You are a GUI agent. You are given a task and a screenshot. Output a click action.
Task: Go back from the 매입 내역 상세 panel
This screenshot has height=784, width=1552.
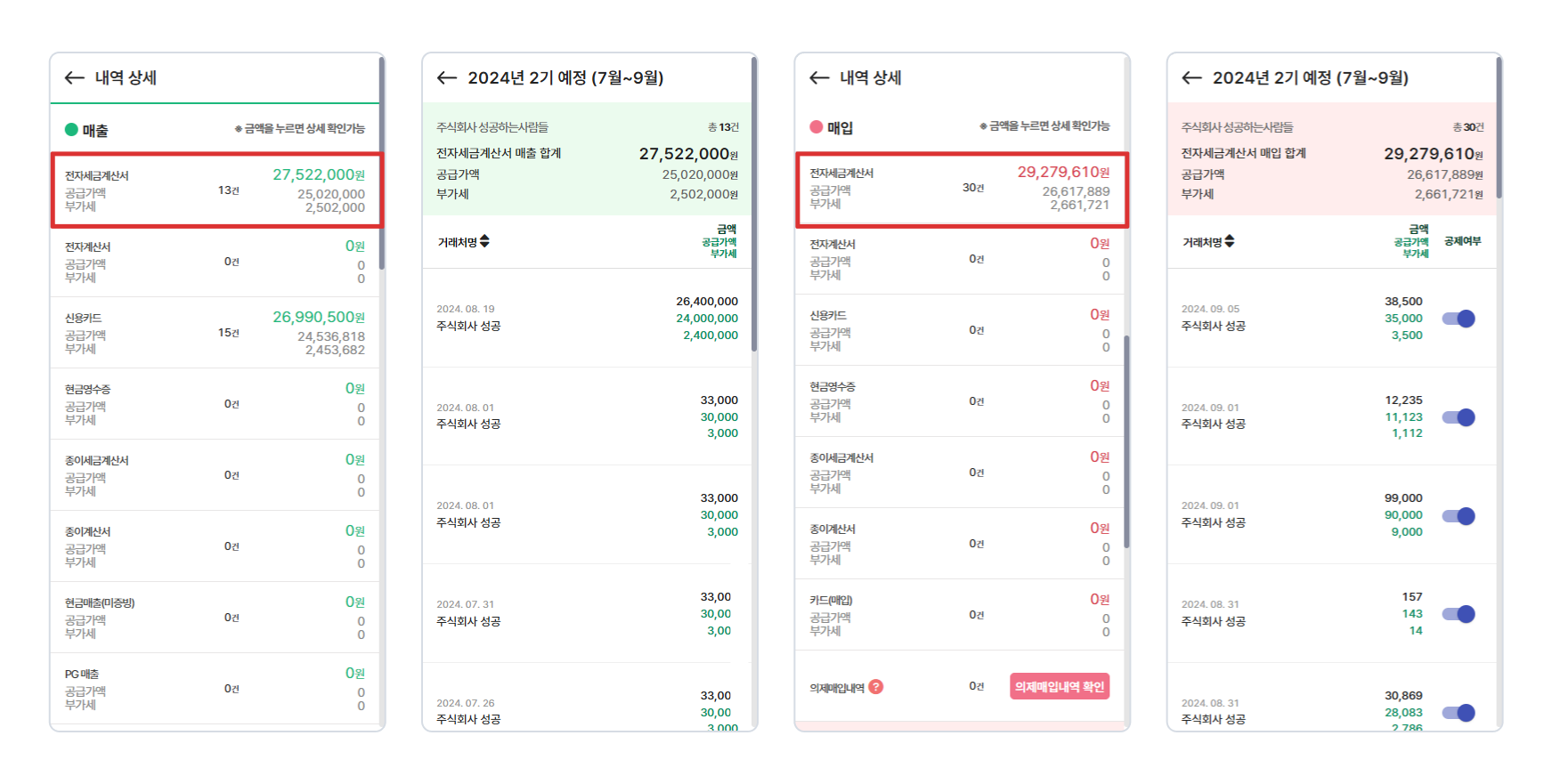click(x=819, y=78)
